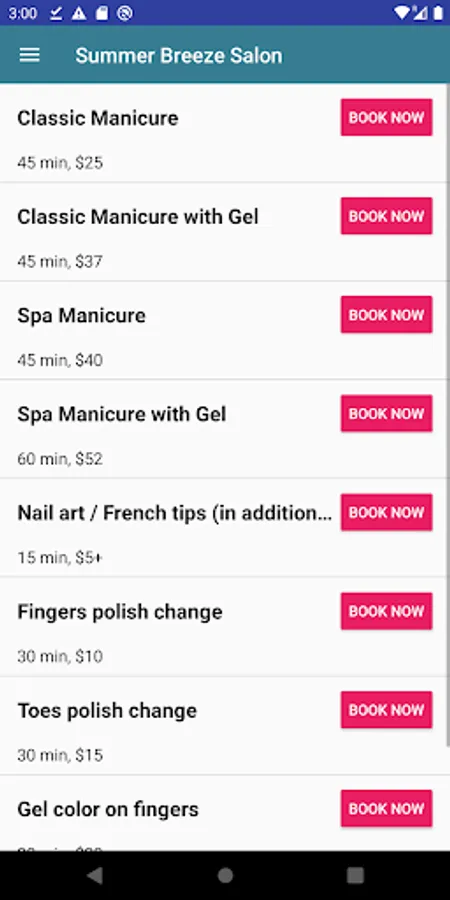Book Nail art / French tips add-on
This screenshot has height=900, width=450.
pyautogui.click(x=386, y=512)
